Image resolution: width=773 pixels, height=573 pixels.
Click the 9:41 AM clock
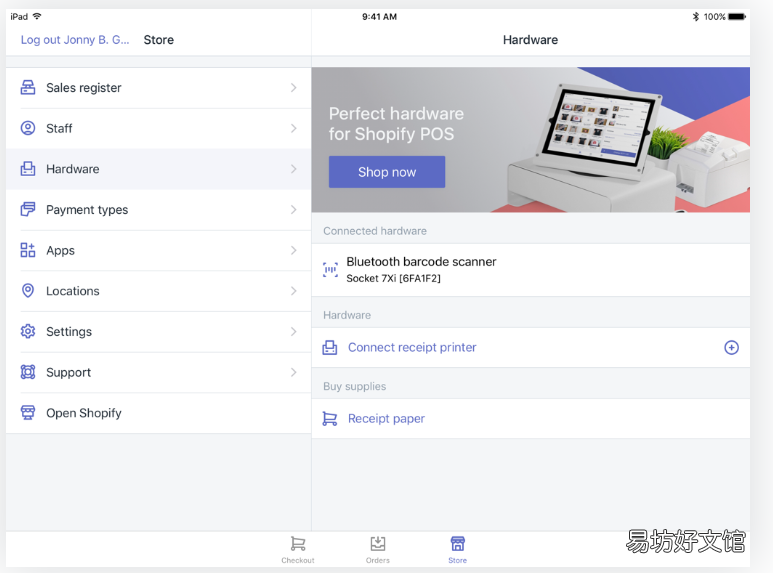coord(380,17)
